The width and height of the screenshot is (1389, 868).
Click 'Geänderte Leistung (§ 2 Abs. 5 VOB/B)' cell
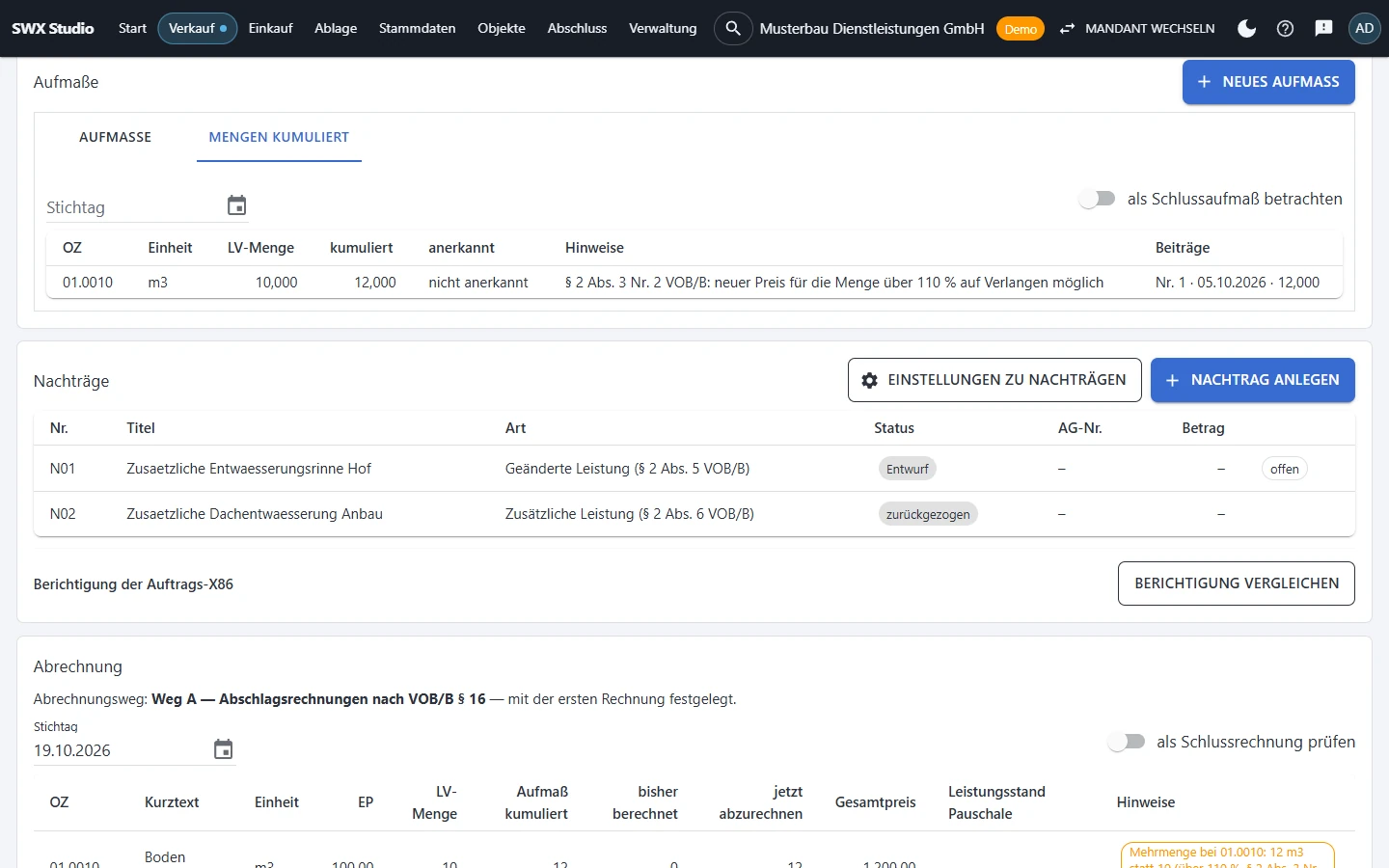point(627,469)
